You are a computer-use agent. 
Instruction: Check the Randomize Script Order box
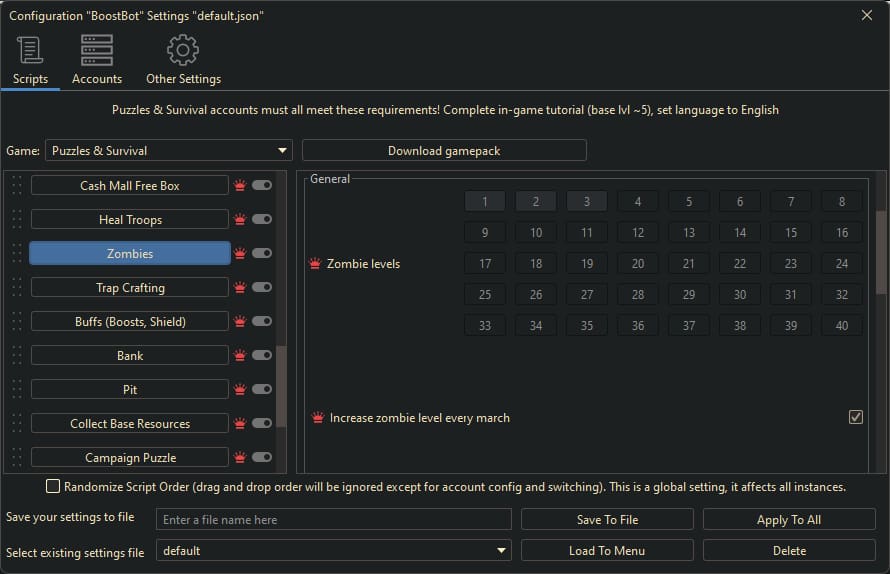click(x=53, y=487)
